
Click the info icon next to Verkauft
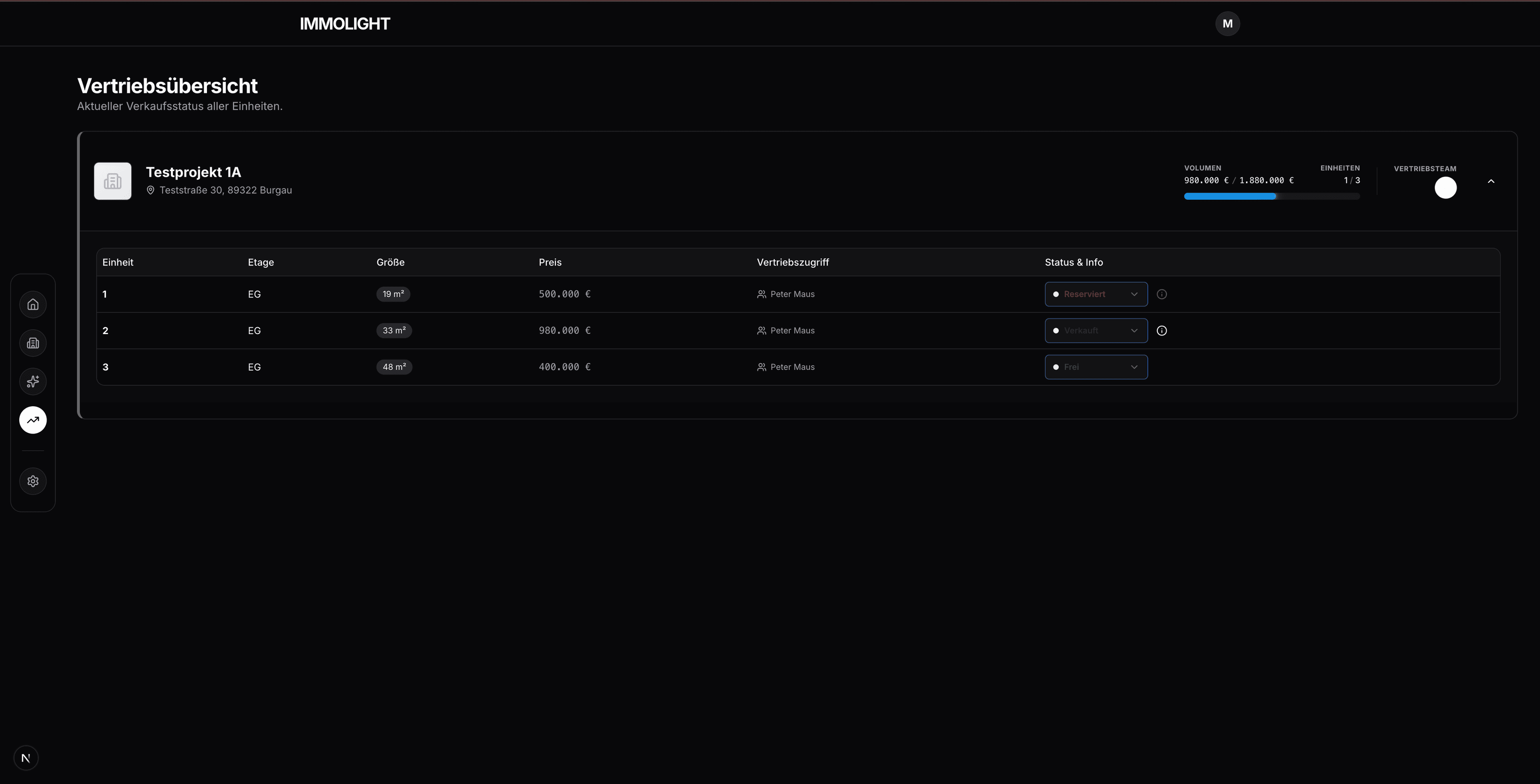tap(1161, 331)
